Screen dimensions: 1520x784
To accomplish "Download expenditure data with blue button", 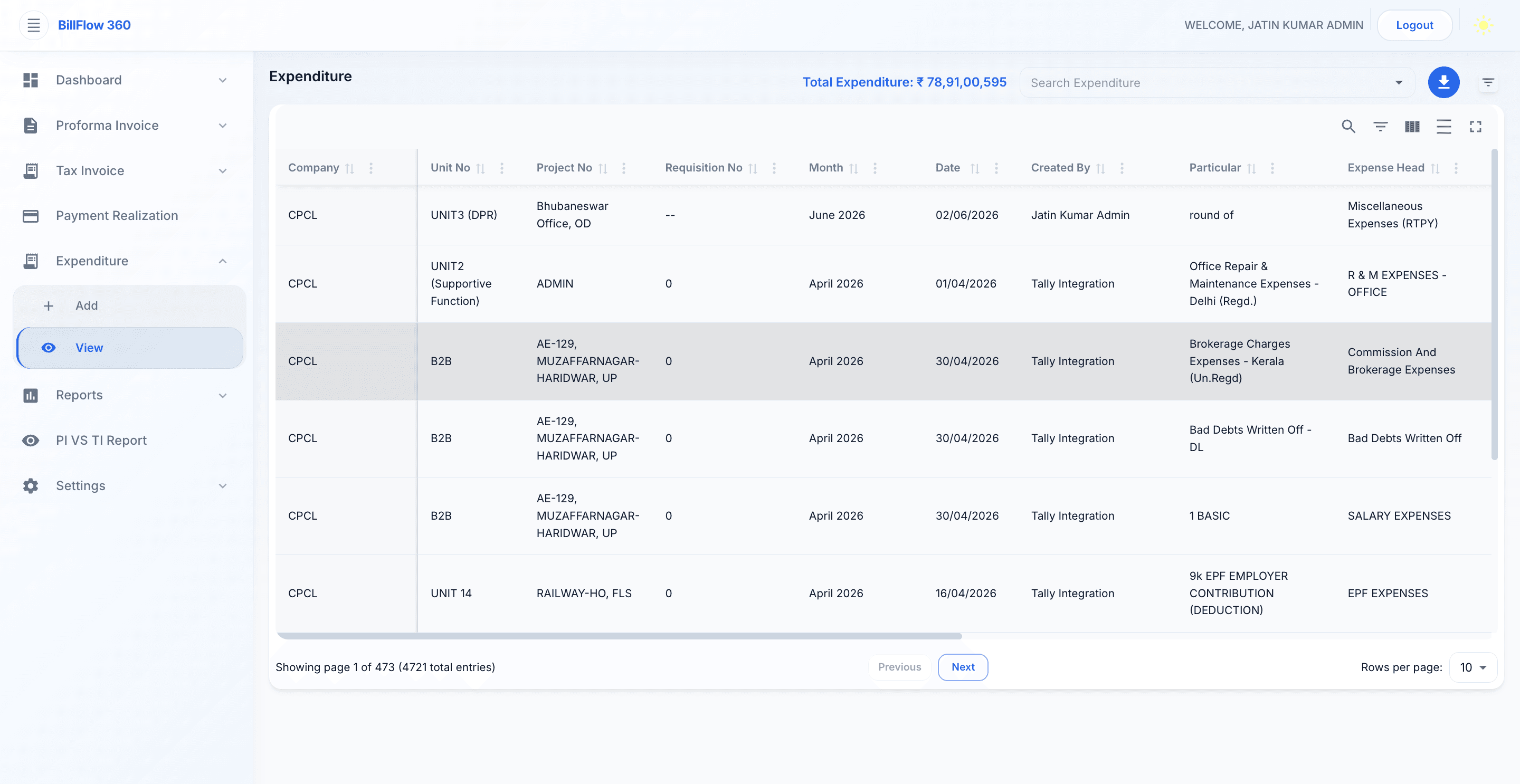I will 1443,82.
